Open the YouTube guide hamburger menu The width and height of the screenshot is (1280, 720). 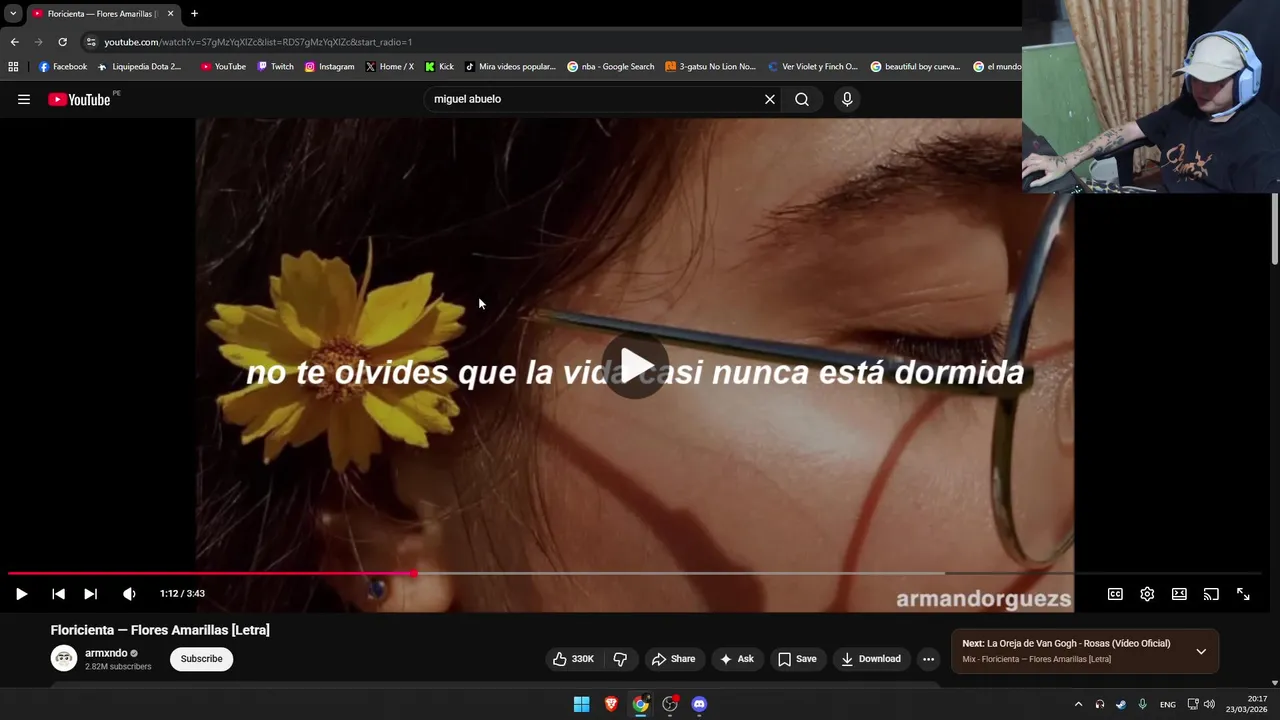[x=24, y=99]
